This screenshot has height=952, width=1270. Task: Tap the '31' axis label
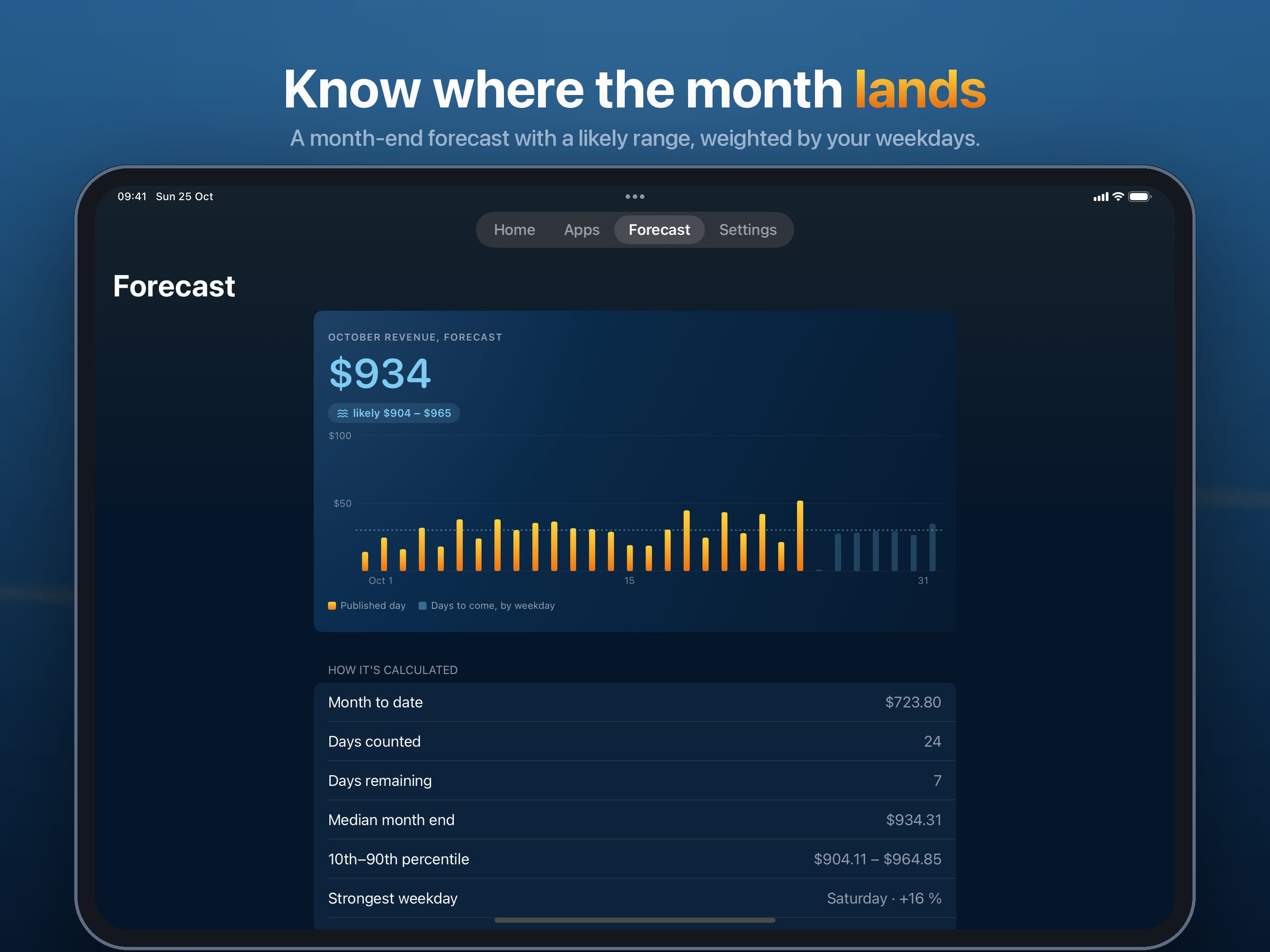click(x=923, y=580)
